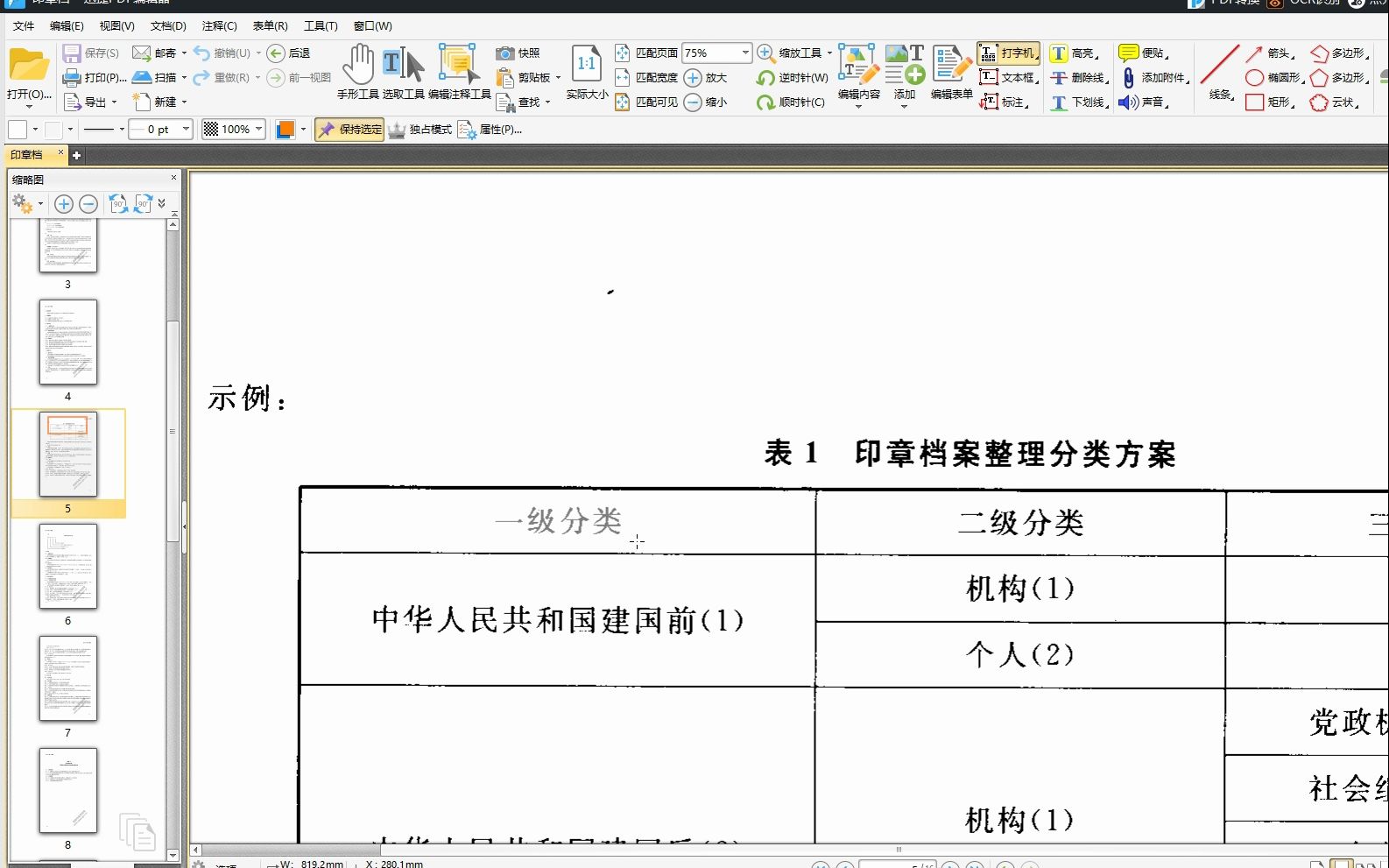Select the 云状 cloud shape tool

[x=1335, y=102]
